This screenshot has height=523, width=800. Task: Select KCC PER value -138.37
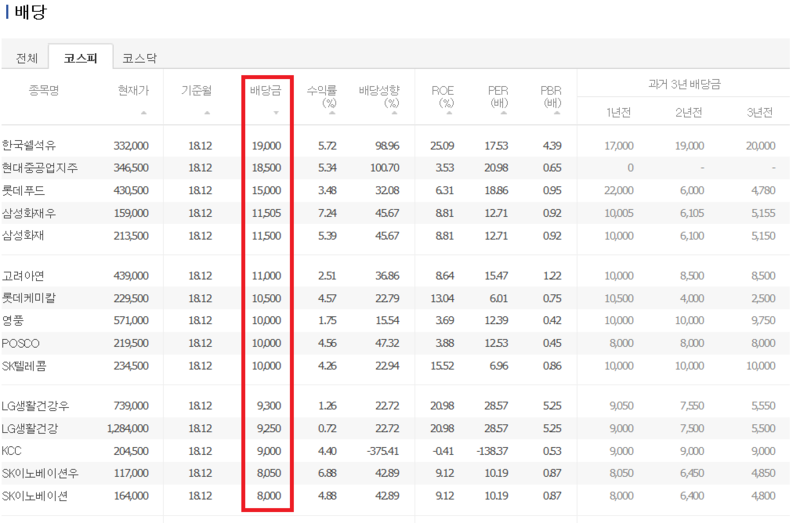click(492, 451)
